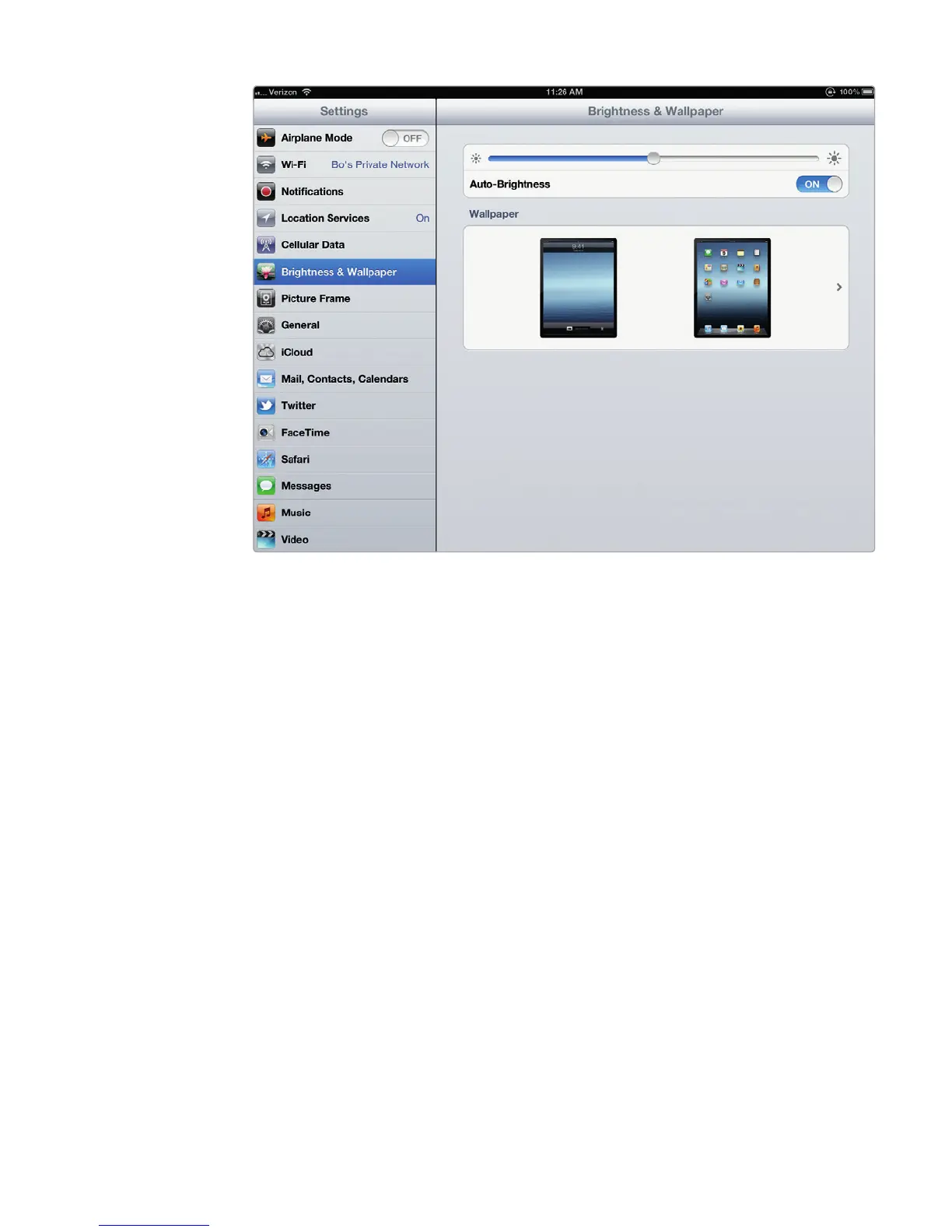Open the Twitter settings label

(x=298, y=406)
